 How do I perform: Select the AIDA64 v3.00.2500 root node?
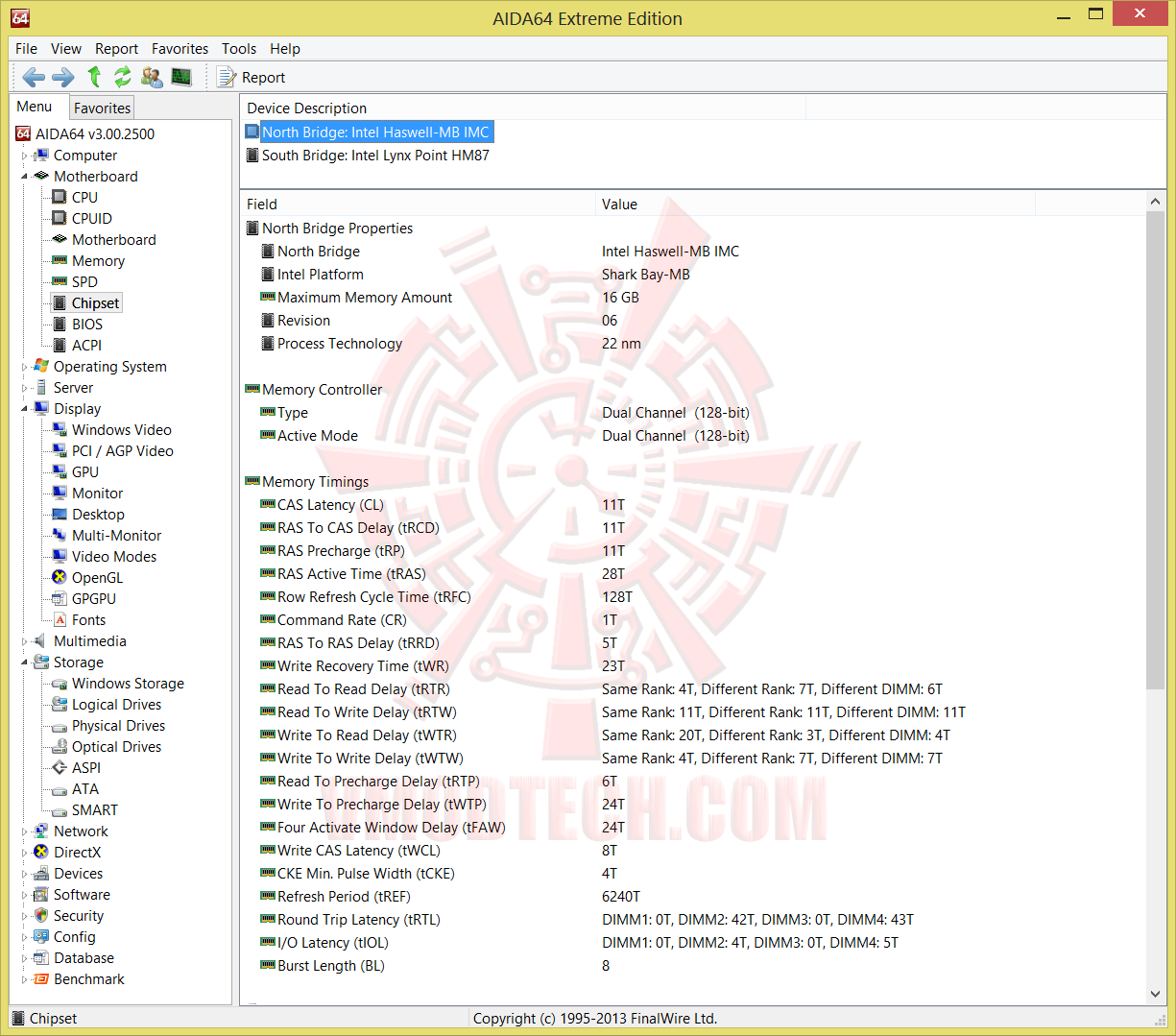(x=94, y=134)
